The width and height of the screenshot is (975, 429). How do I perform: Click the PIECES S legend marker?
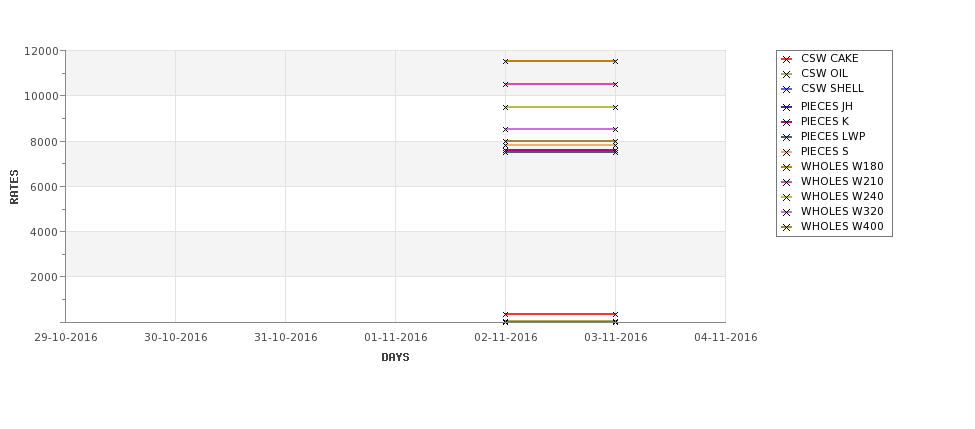click(786, 152)
